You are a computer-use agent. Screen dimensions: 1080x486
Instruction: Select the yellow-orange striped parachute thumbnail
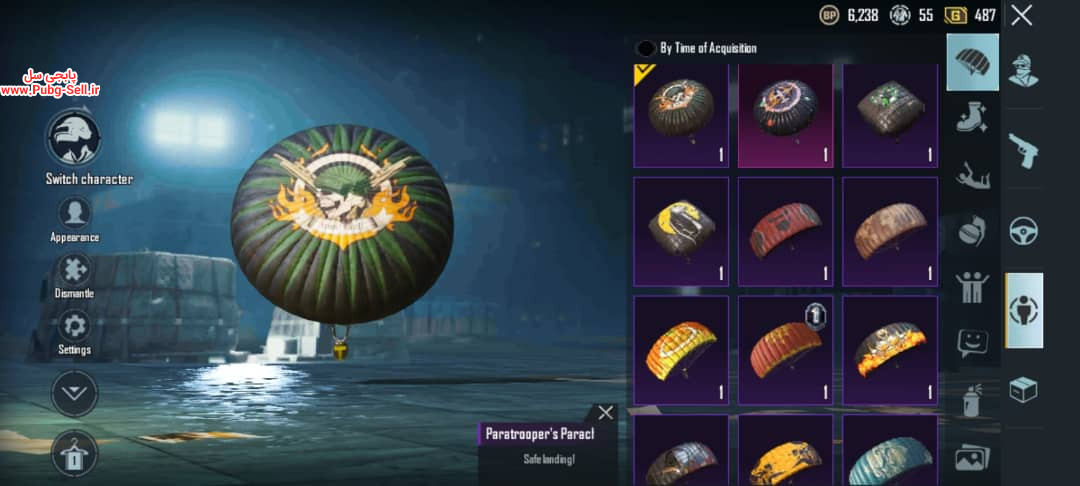tap(681, 350)
